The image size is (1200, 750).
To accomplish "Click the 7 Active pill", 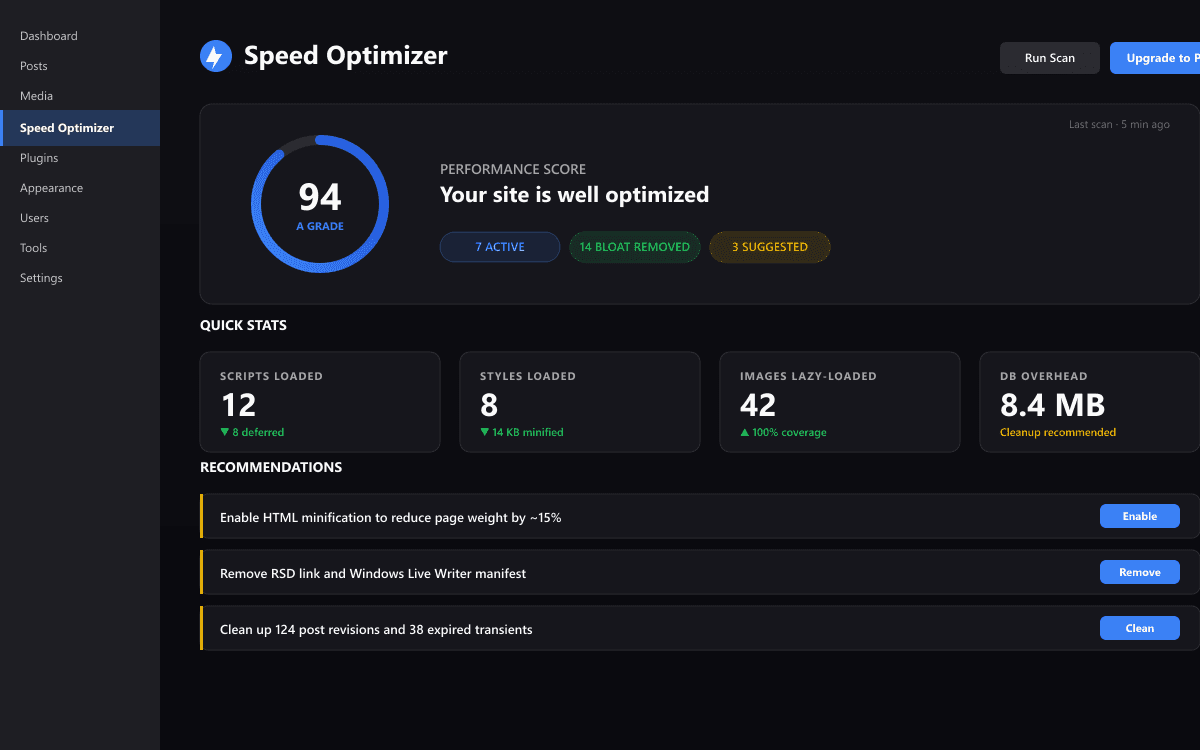I will click(500, 247).
